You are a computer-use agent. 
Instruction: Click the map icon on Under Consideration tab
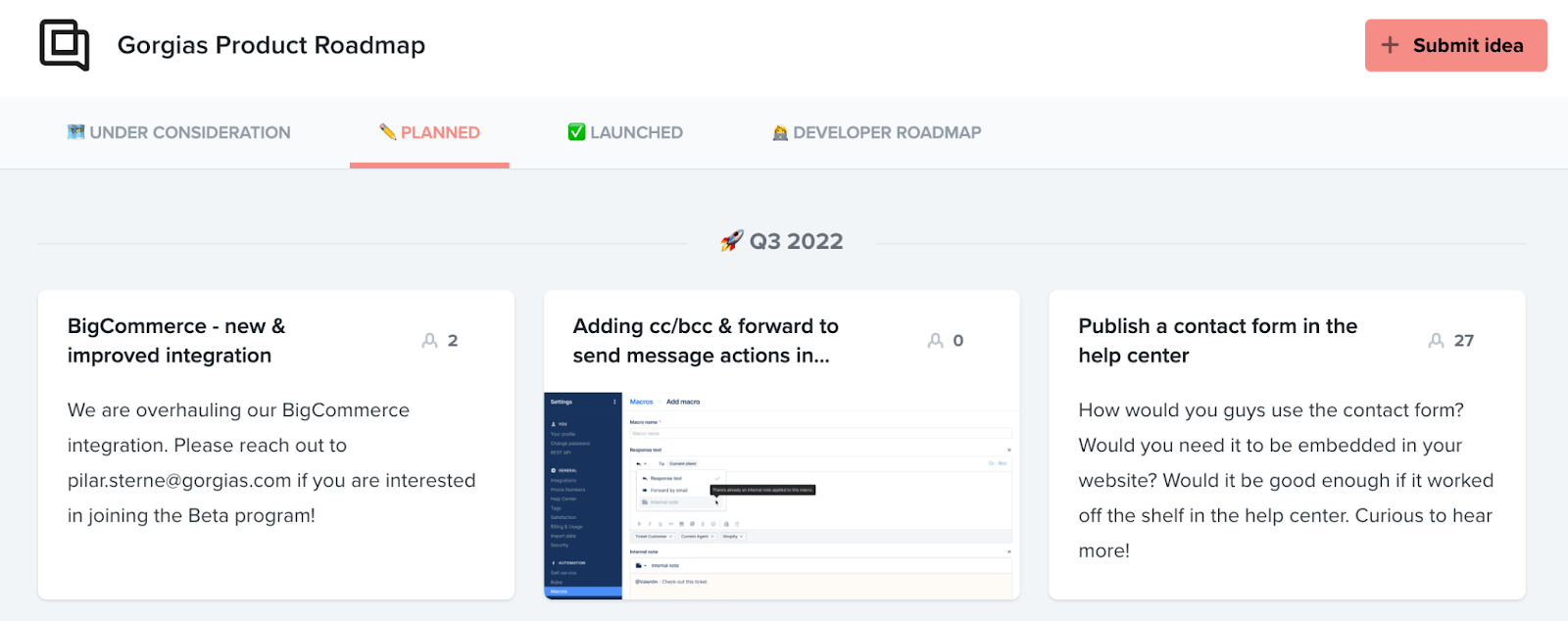coord(75,131)
